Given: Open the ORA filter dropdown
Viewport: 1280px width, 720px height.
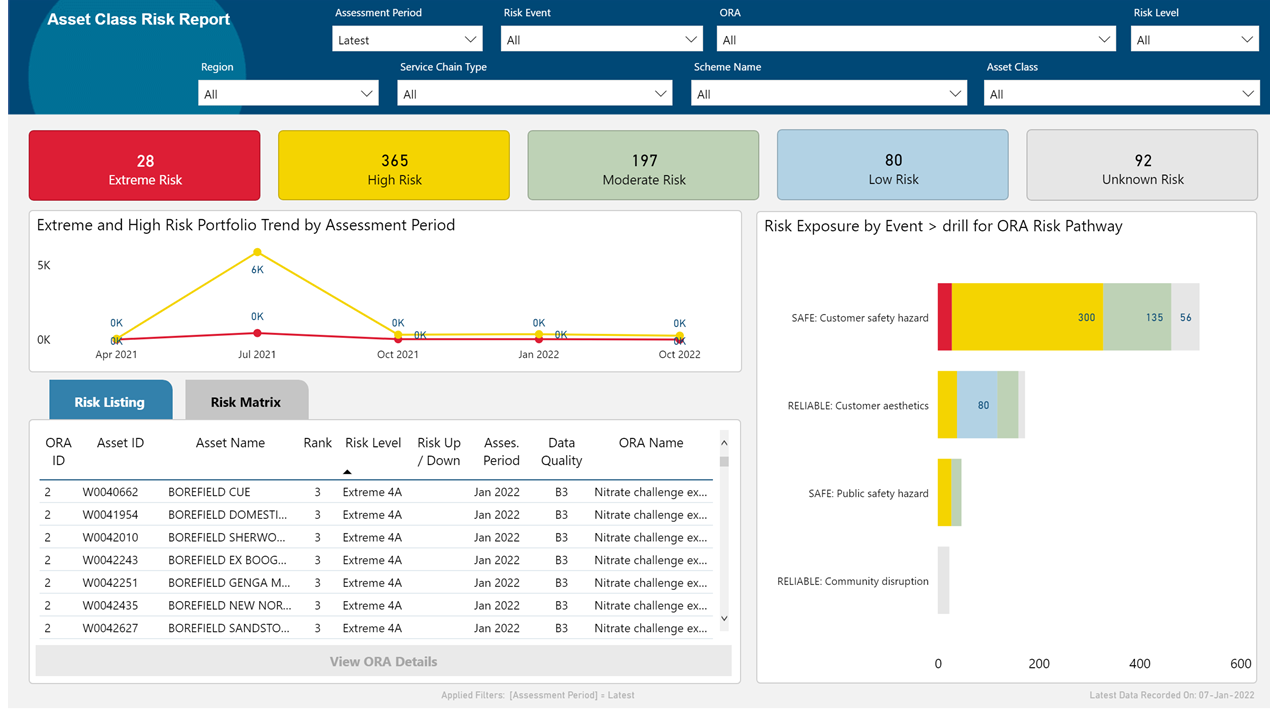Looking at the screenshot, I should click(x=914, y=38).
